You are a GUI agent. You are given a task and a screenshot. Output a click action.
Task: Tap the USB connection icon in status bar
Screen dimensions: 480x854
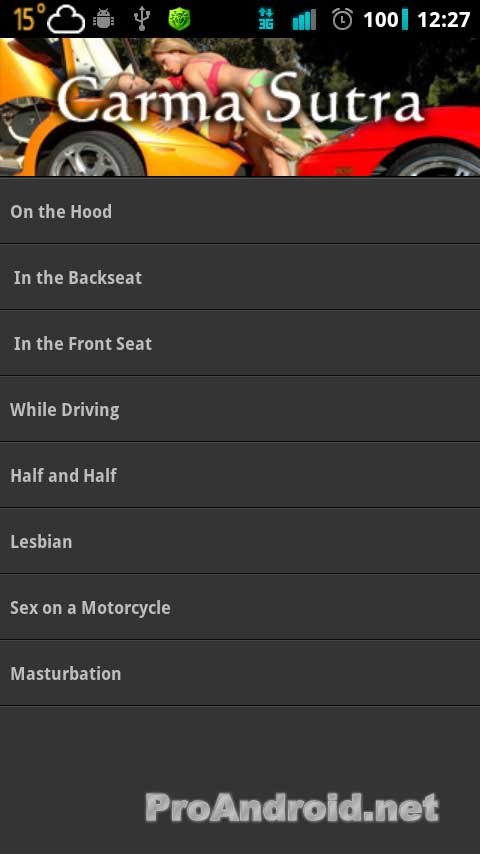pos(142,20)
